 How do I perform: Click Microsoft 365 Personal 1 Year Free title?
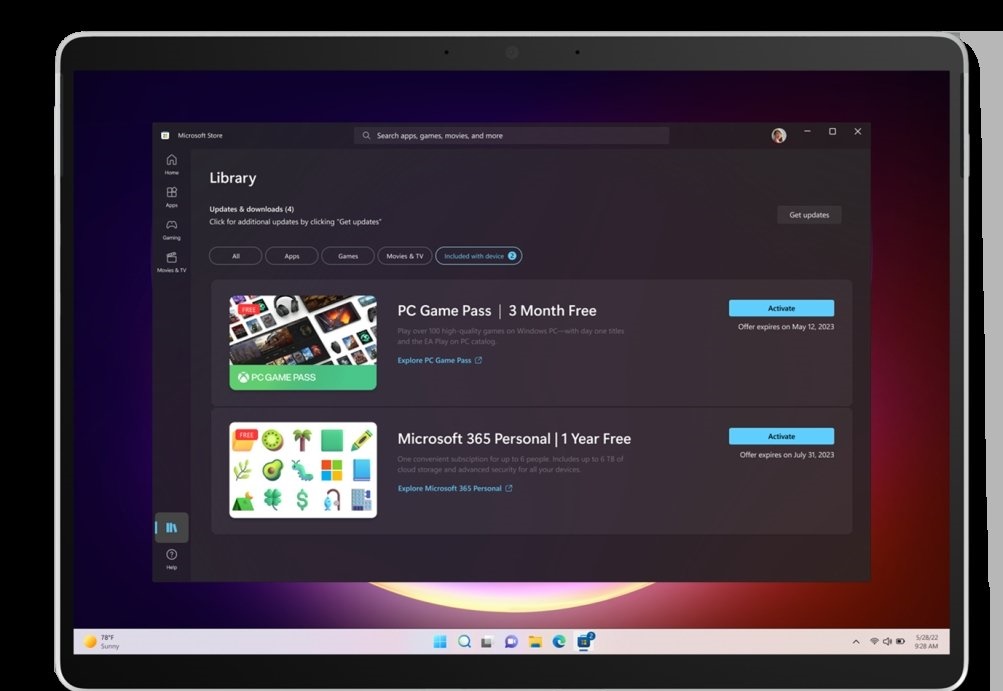tap(514, 439)
